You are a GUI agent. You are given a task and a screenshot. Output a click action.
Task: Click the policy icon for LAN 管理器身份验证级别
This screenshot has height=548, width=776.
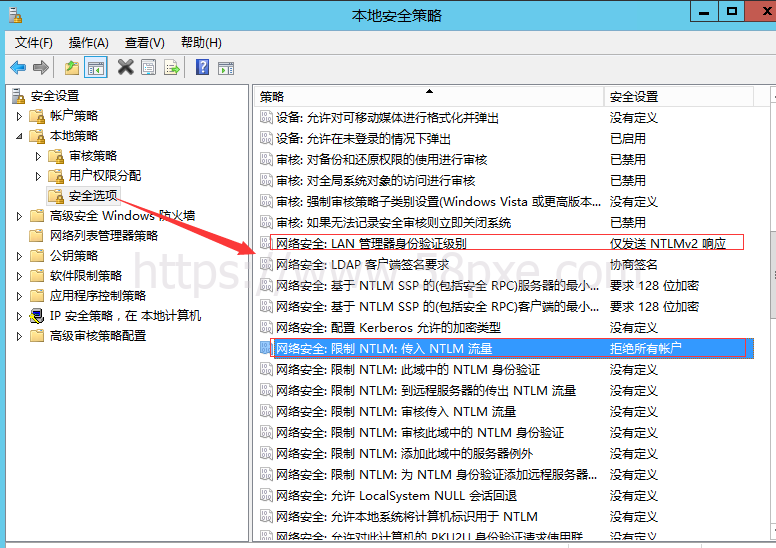pos(266,244)
